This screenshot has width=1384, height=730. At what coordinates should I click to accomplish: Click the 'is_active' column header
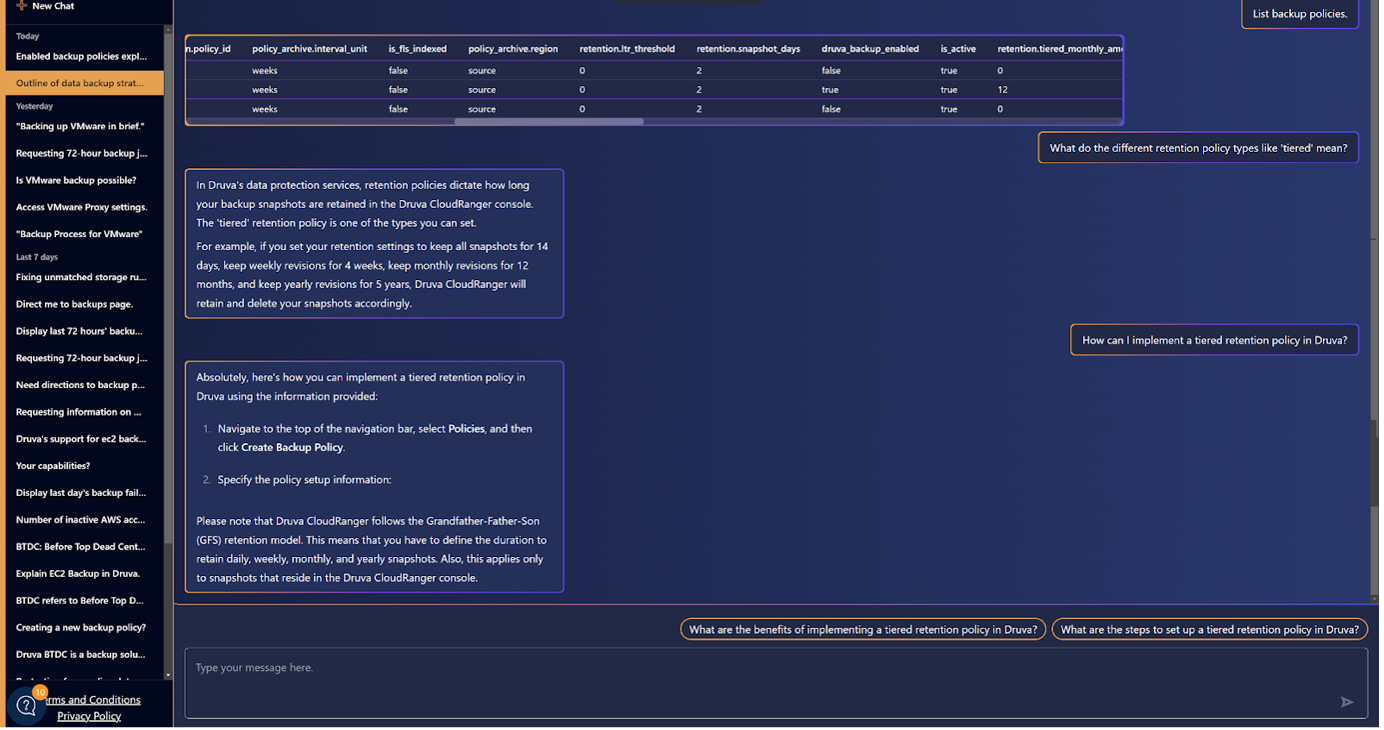pyautogui.click(x=958, y=49)
